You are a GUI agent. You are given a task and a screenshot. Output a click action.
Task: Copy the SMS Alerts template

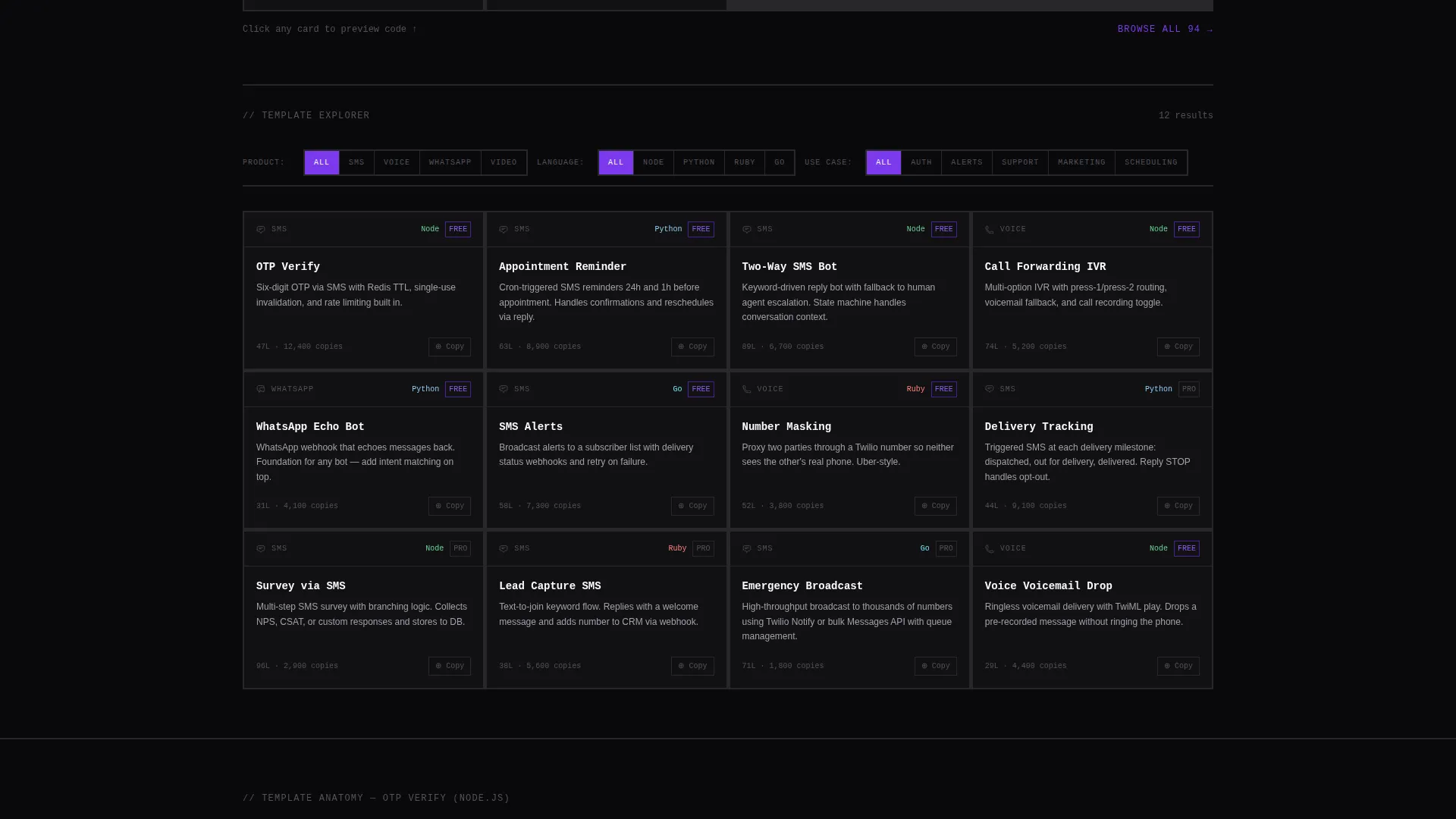tap(692, 506)
